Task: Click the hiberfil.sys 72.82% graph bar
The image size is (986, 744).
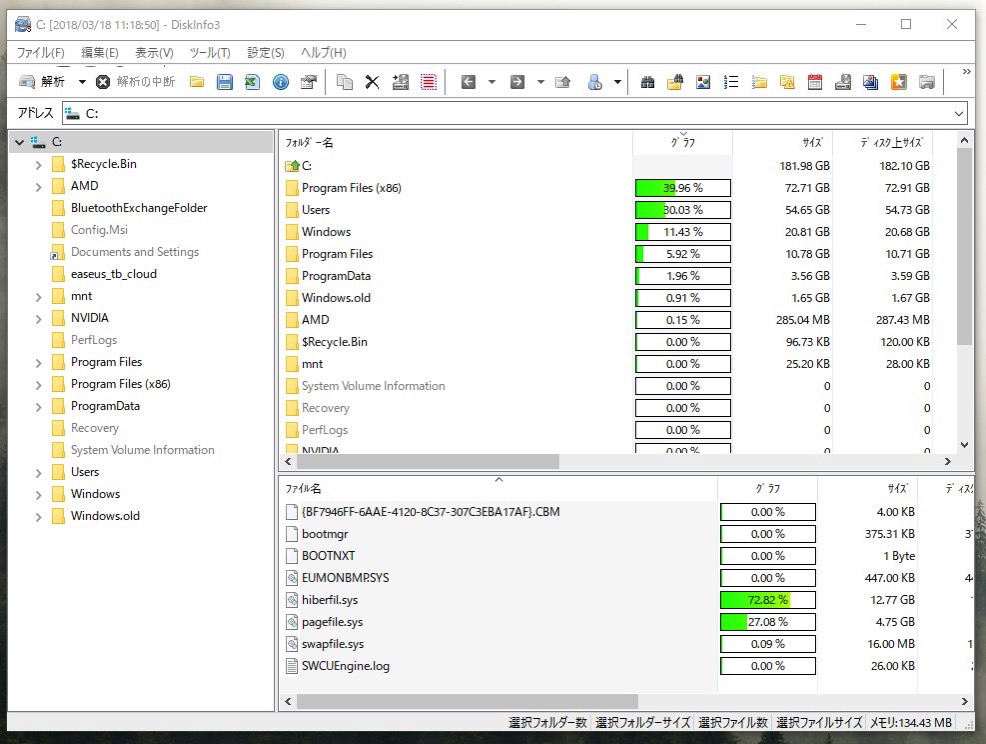Action: pyautogui.click(x=767, y=600)
